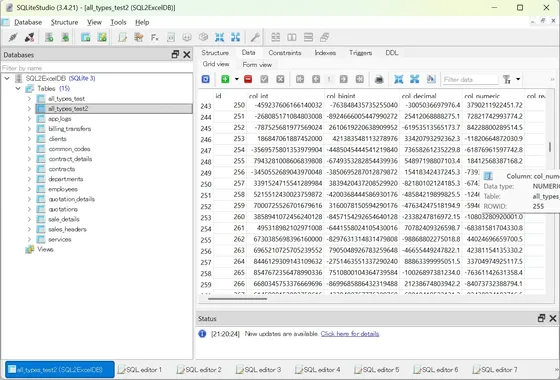Click the col_bigint column header
The height and width of the screenshot is (380, 560).
click(x=361, y=96)
